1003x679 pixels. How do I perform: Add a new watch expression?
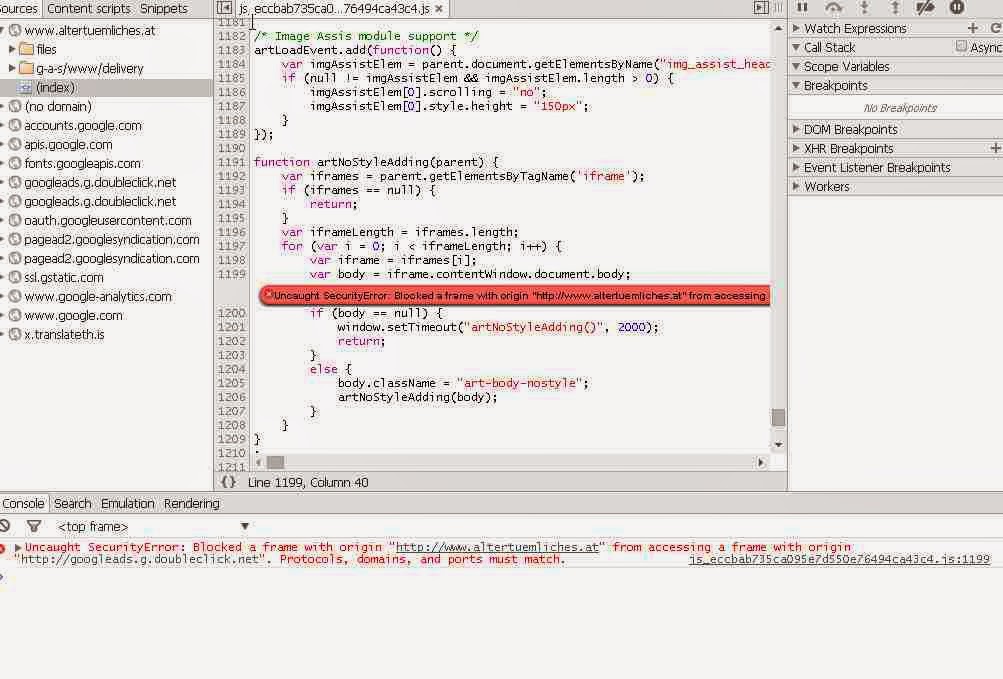click(x=971, y=28)
